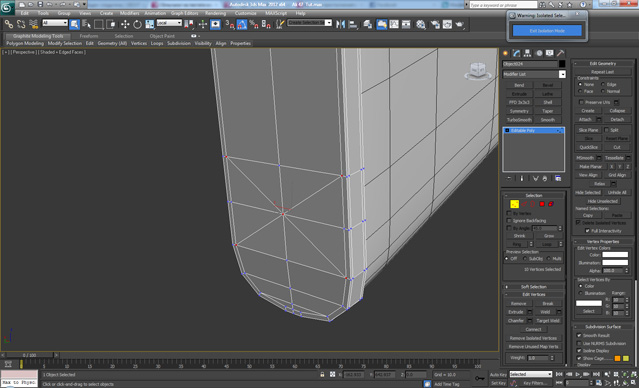Open the Local reference coordinate dropdown
The width and height of the screenshot is (639, 388).
click(169, 23)
